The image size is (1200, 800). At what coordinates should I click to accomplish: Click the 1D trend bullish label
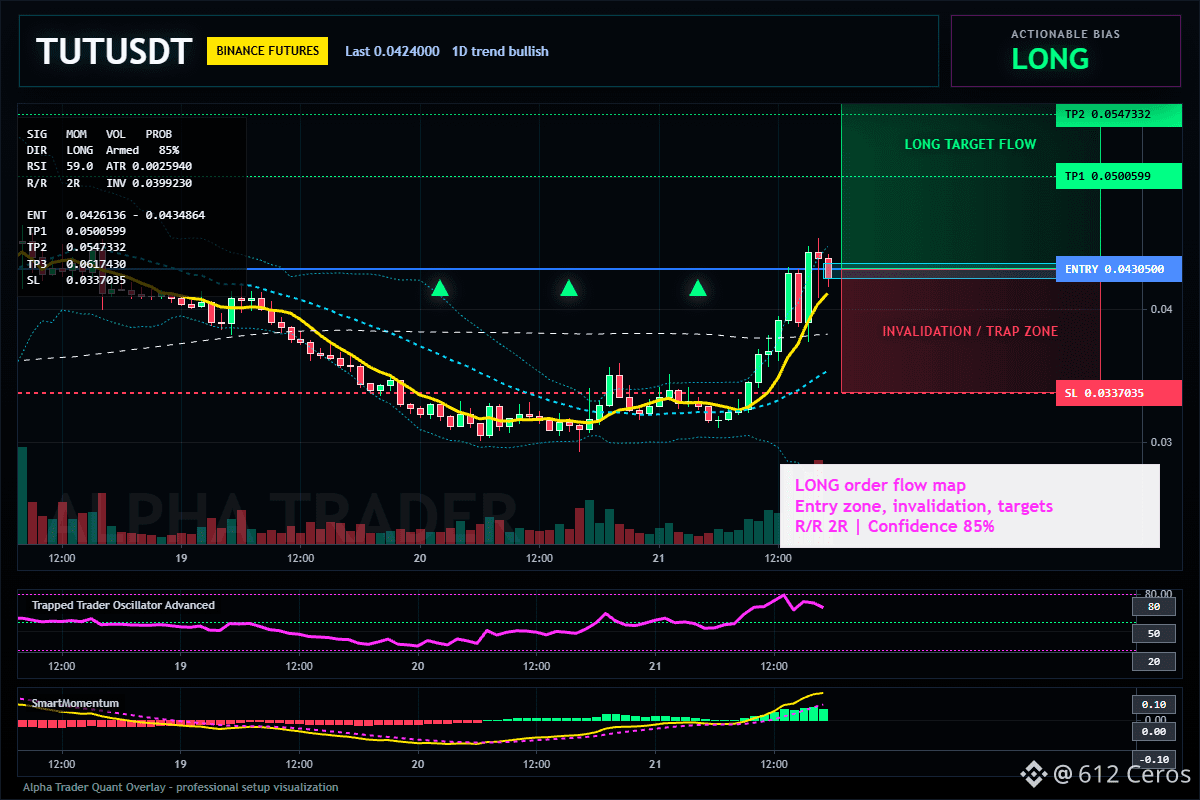pos(500,51)
